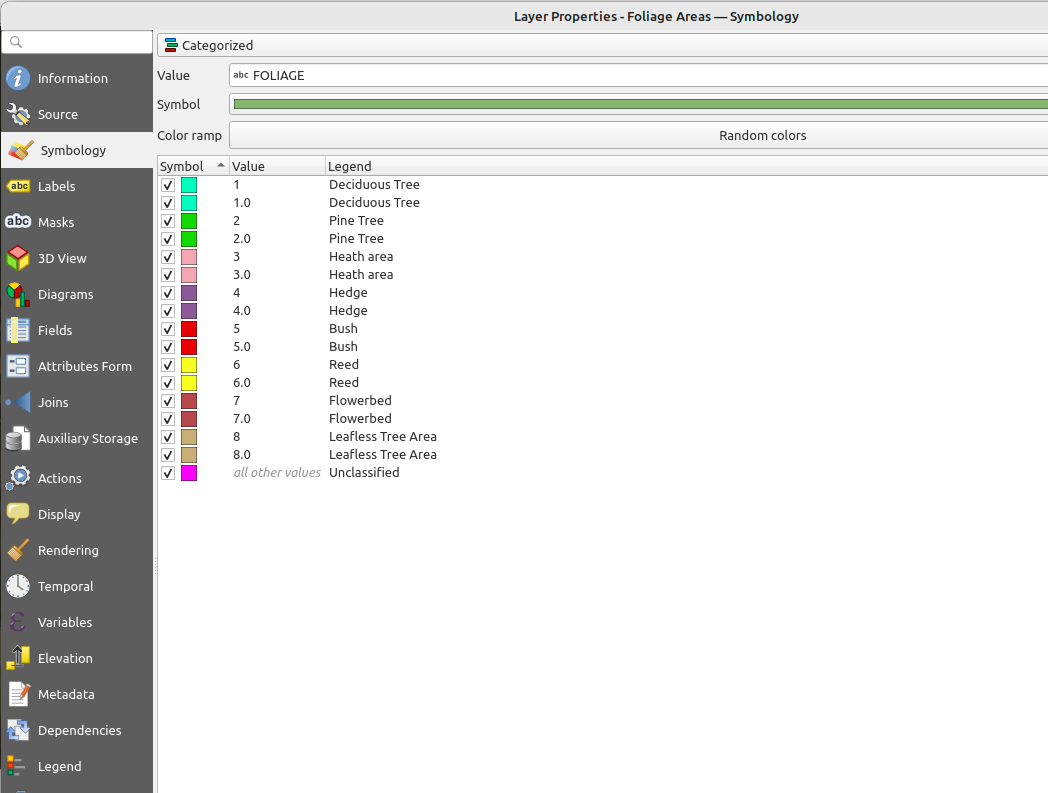Open the Categorized renderer type dropdown
Viewport: 1048px width, 793px height.
tap(600, 45)
